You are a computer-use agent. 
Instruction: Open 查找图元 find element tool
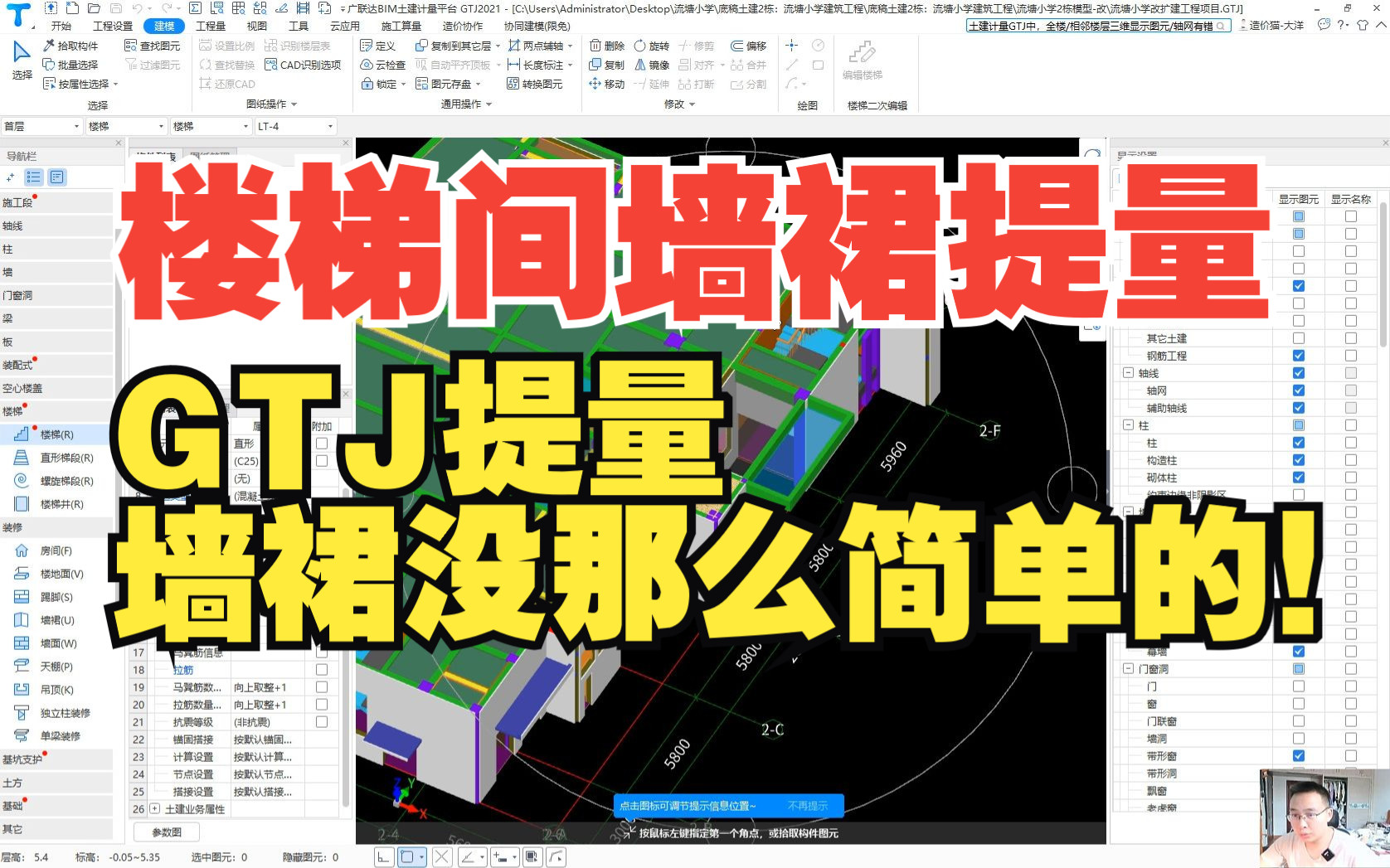click(x=152, y=46)
